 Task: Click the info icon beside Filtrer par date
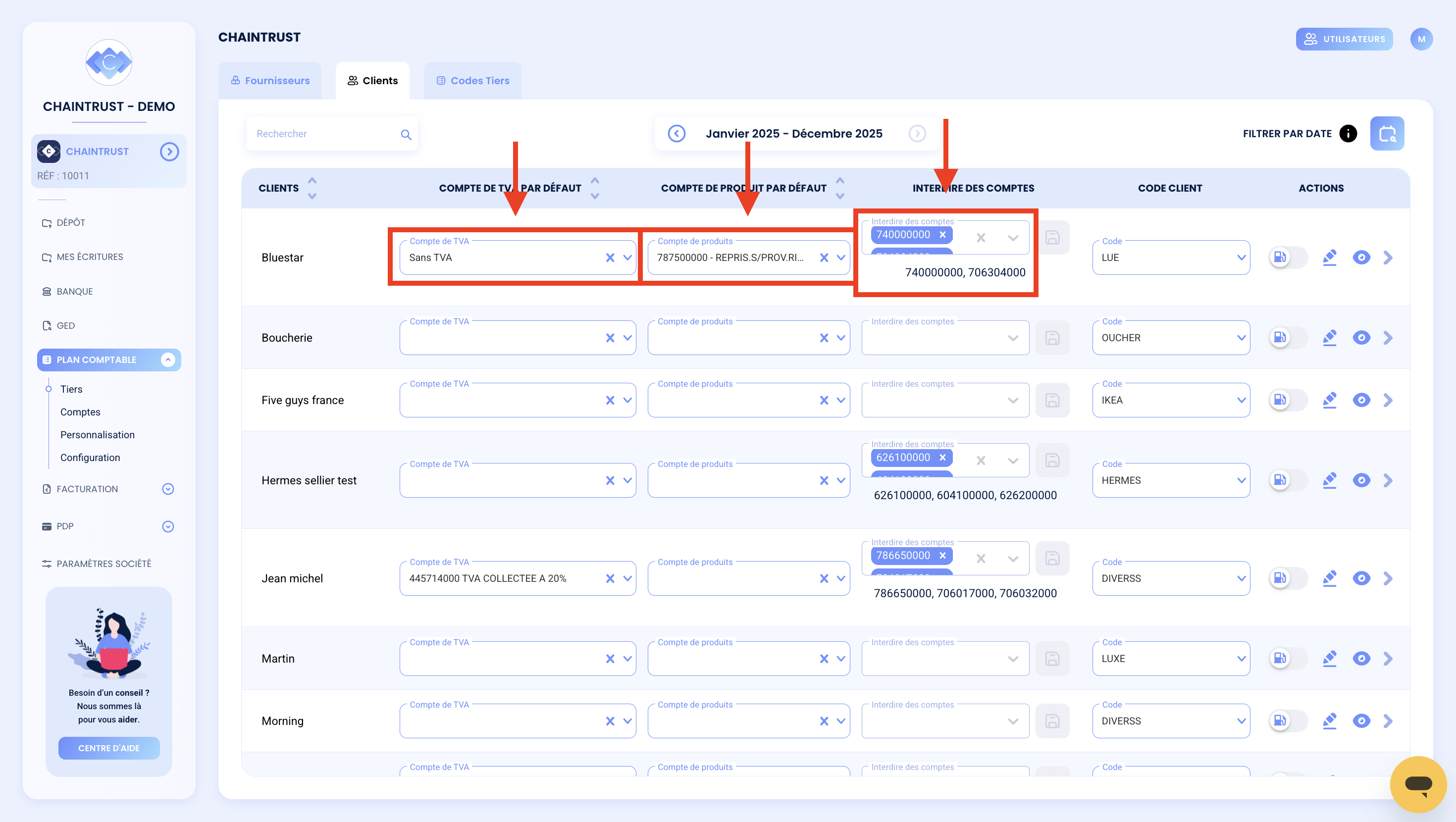pyautogui.click(x=1348, y=133)
